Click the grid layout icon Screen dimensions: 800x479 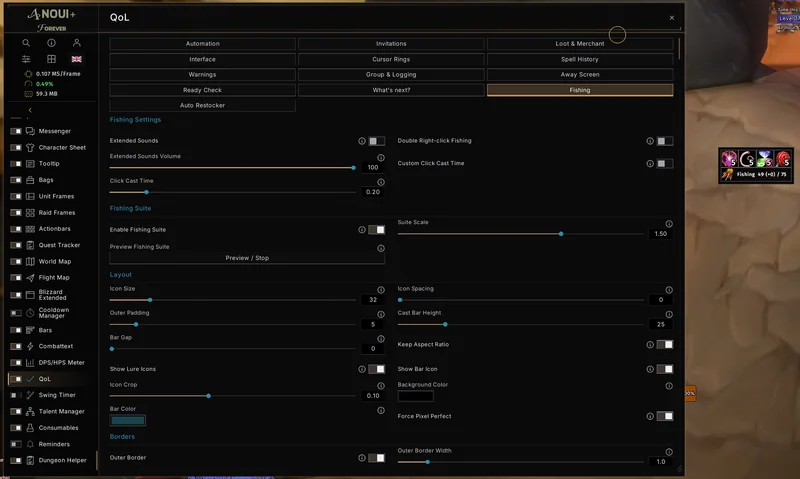click(x=52, y=59)
